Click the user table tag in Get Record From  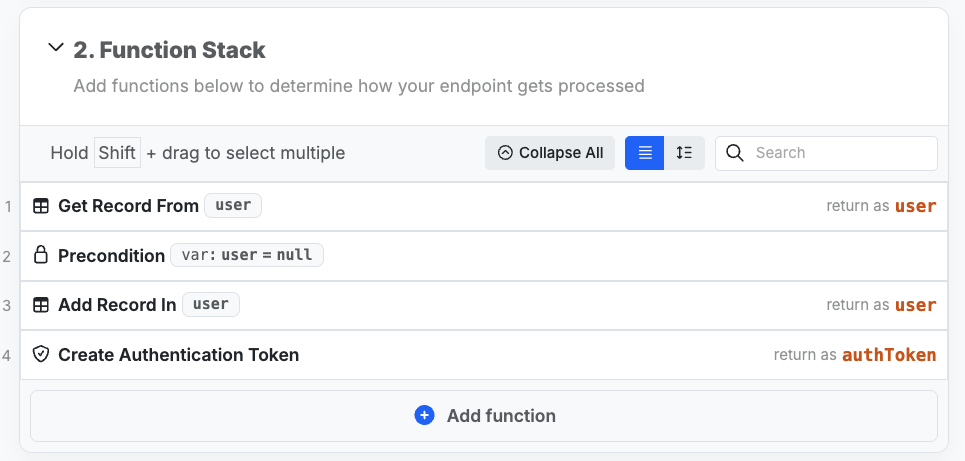pos(233,206)
